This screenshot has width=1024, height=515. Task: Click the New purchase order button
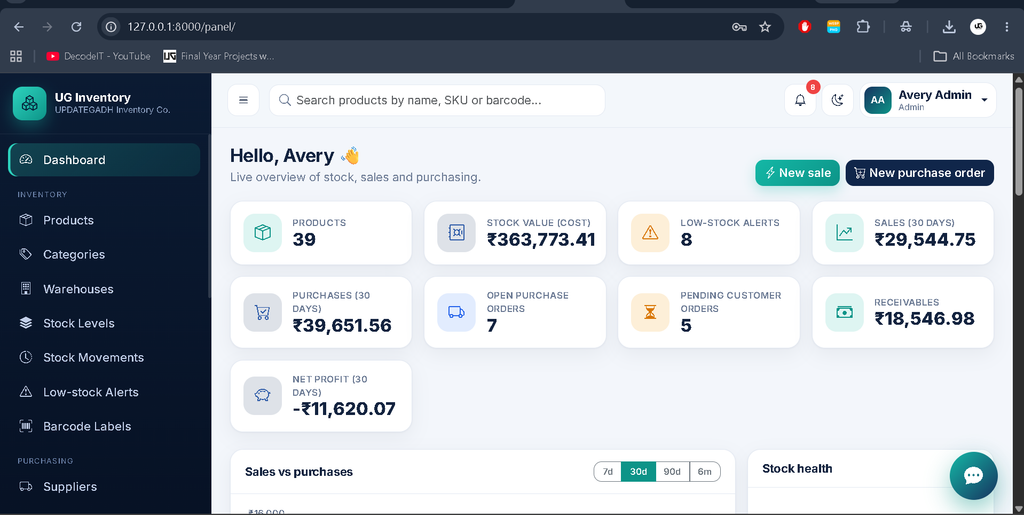920,173
